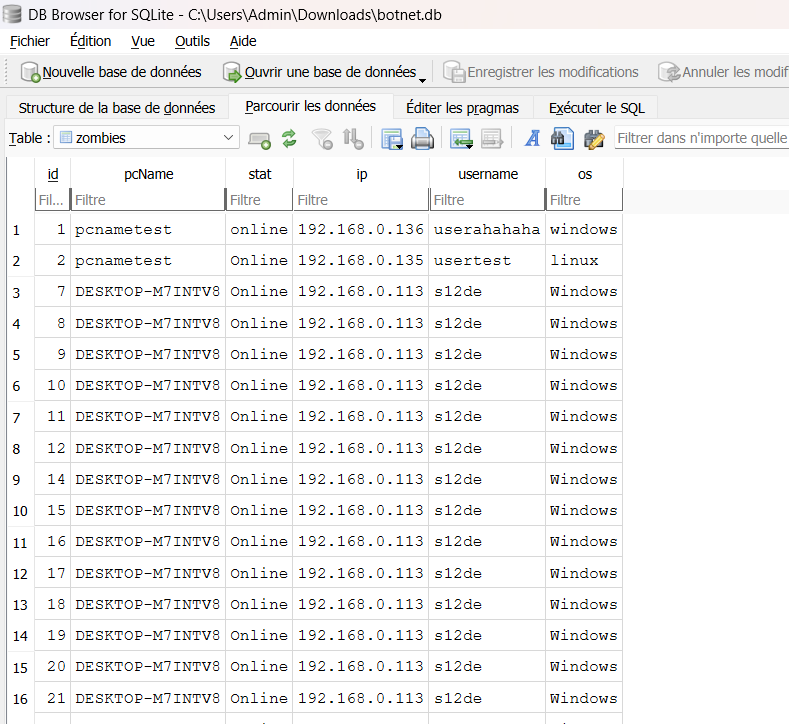Open font format italic A icon
The width and height of the screenshot is (789, 724).
532,138
